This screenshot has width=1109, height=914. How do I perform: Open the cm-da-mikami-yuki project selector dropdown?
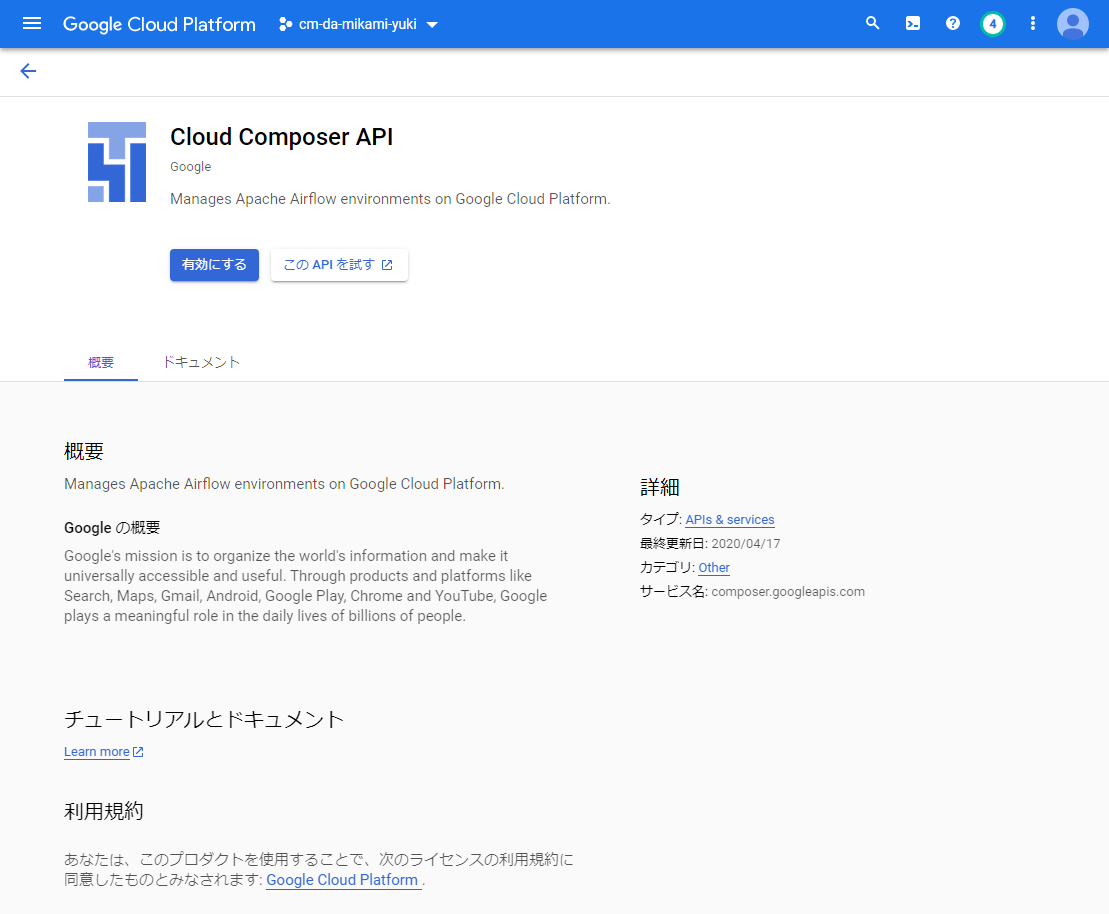coord(358,24)
